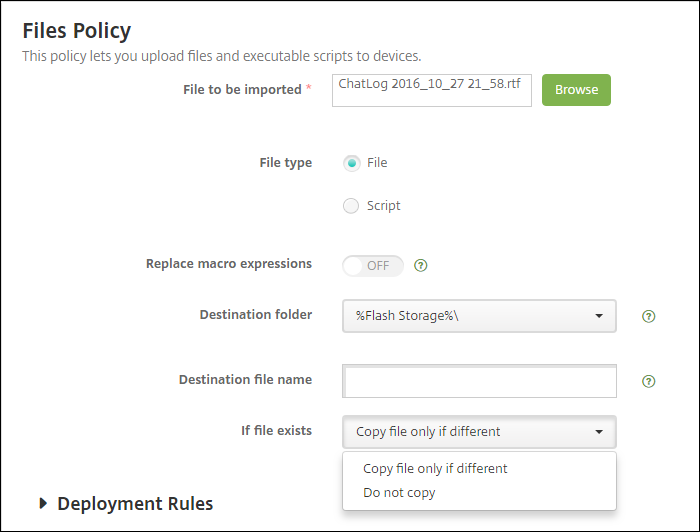Image resolution: width=700 pixels, height=532 pixels.
Task: Click the 'Script' label text
Action: pyautogui.click(x=383, y=206)
